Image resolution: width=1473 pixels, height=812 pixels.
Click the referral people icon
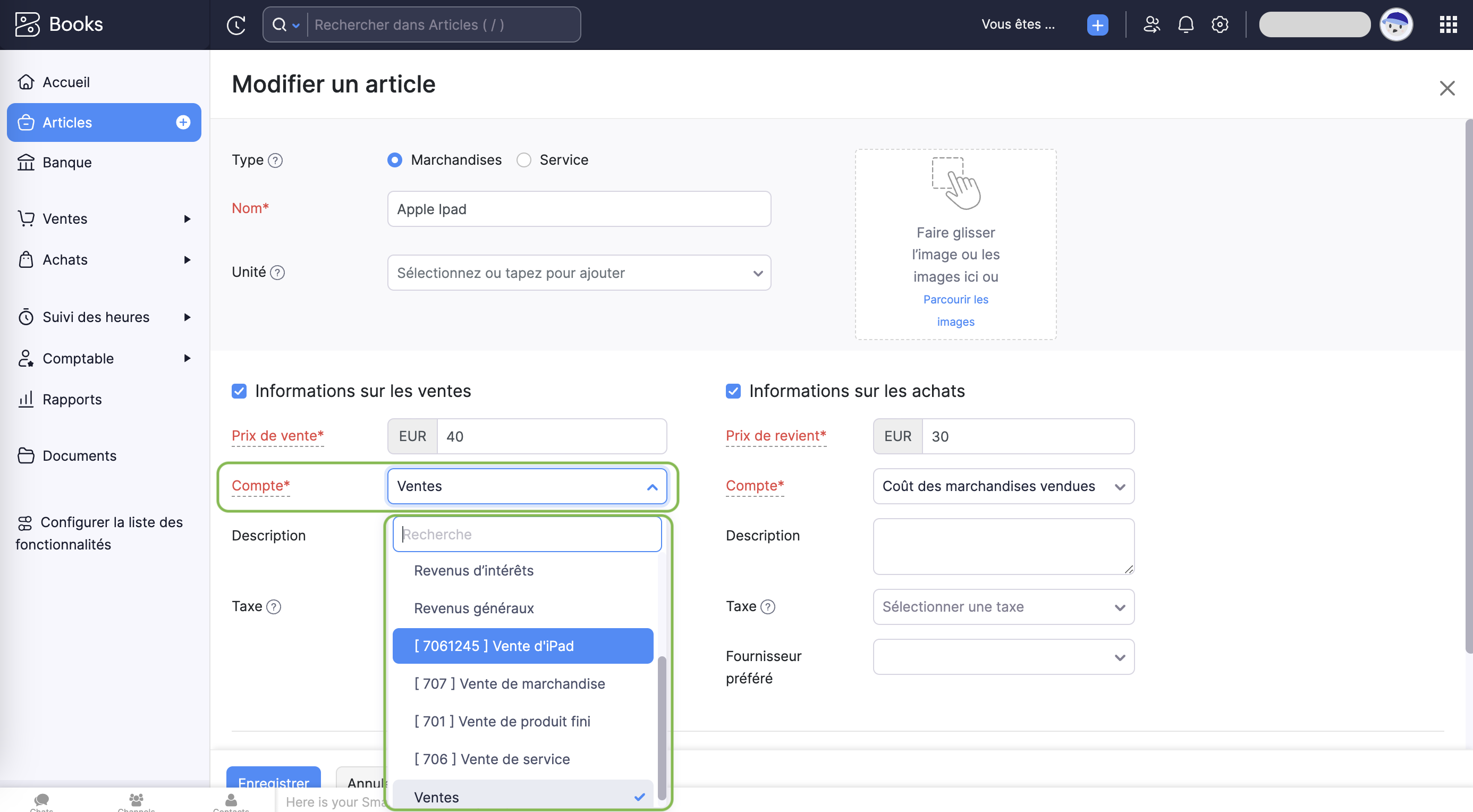1151,24
